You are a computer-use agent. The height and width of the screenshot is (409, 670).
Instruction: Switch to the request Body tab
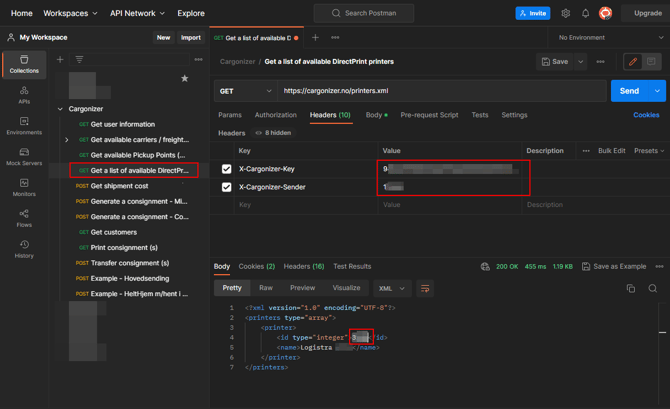click(376, 115)
